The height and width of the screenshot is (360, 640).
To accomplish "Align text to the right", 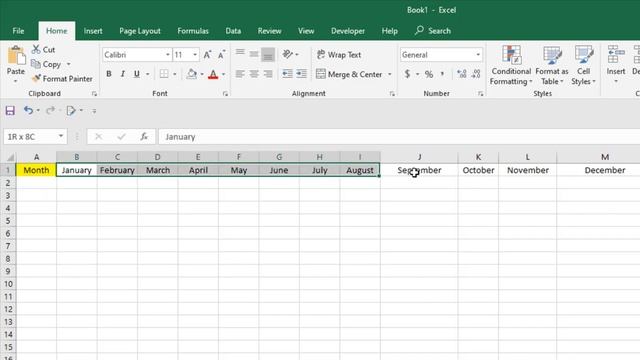I will pyautogui.click(x=268, y=74).
